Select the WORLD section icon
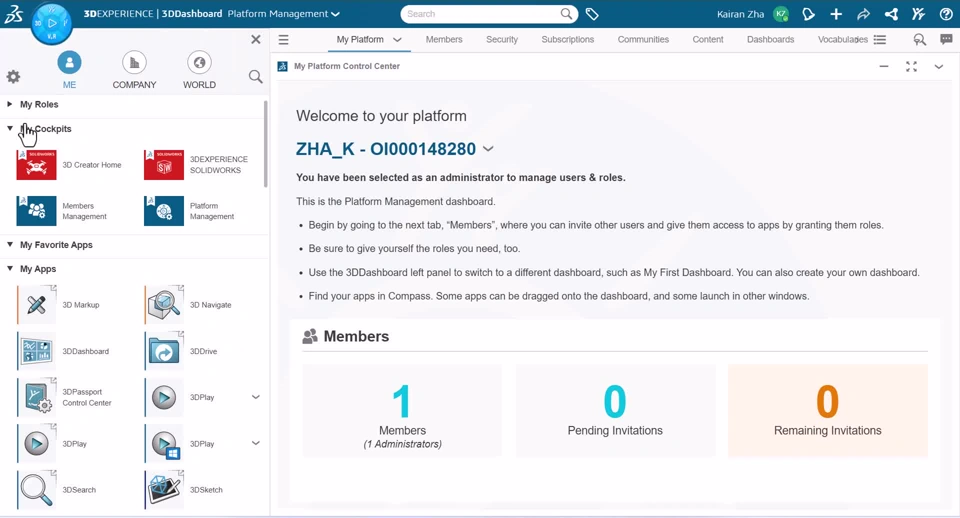This screenshot has height=518, width=960. point(199,62)
